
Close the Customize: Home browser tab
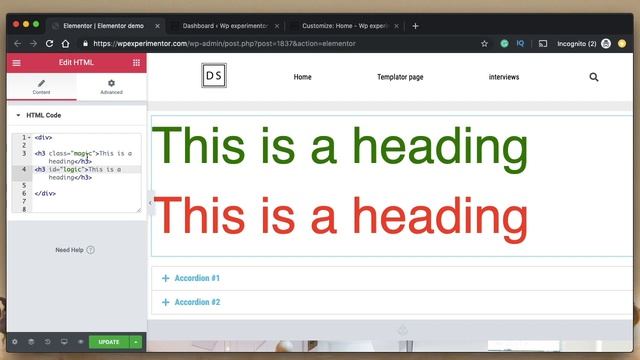[x=396, y=26]
